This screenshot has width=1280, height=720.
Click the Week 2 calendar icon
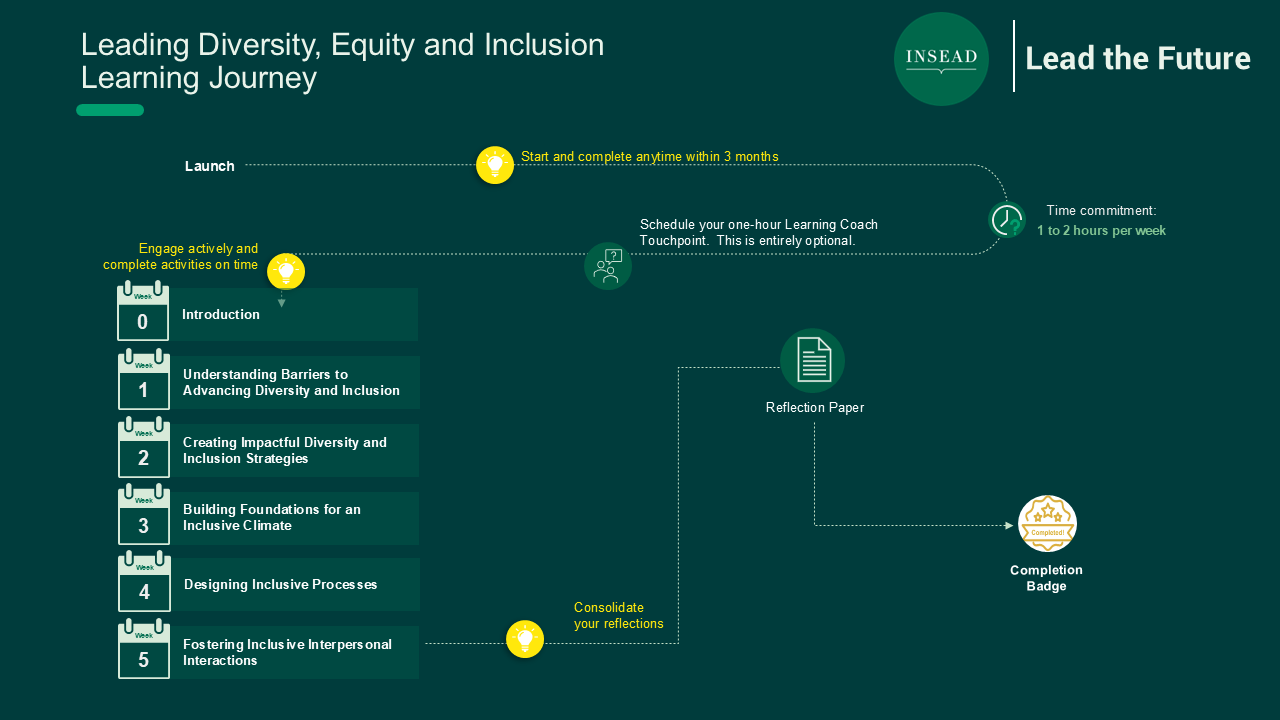144,448
